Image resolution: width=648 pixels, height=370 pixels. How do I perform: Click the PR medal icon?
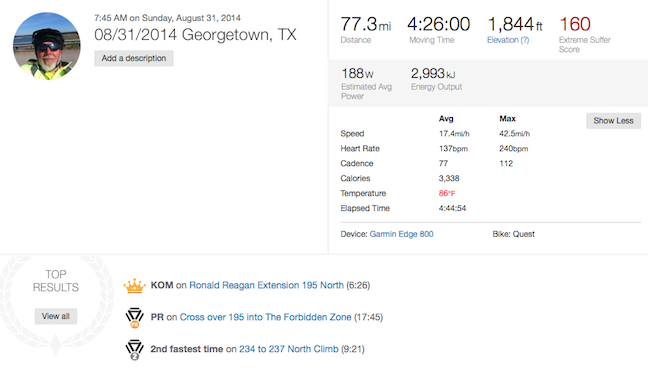(134, 317)
